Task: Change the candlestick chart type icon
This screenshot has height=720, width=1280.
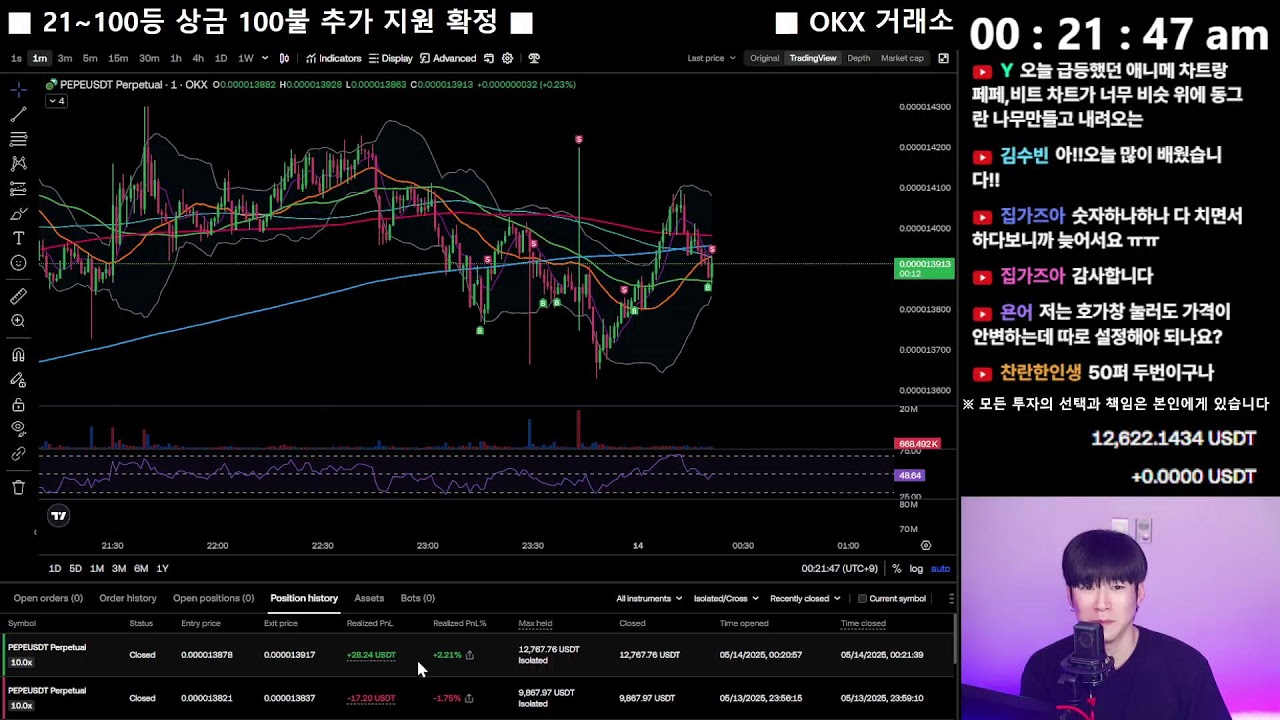Action: 284,58
